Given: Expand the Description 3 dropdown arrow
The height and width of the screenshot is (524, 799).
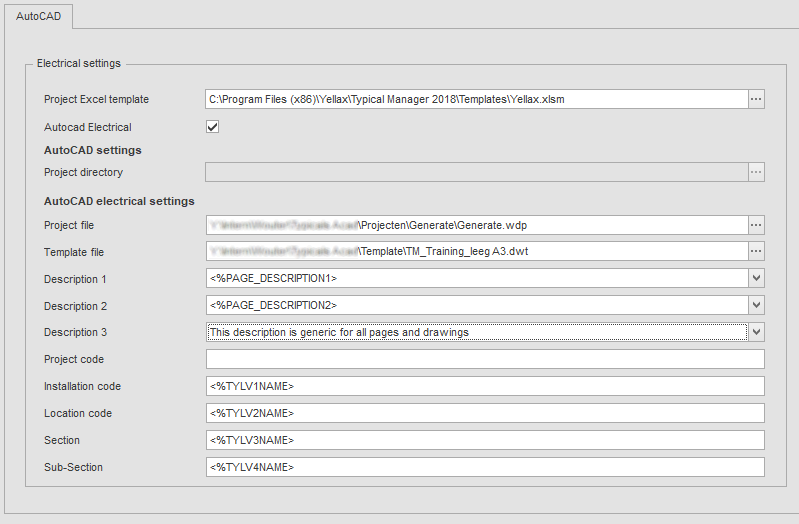Looking at the screenshot, I should pyautogui.click(x=756, y=332).
